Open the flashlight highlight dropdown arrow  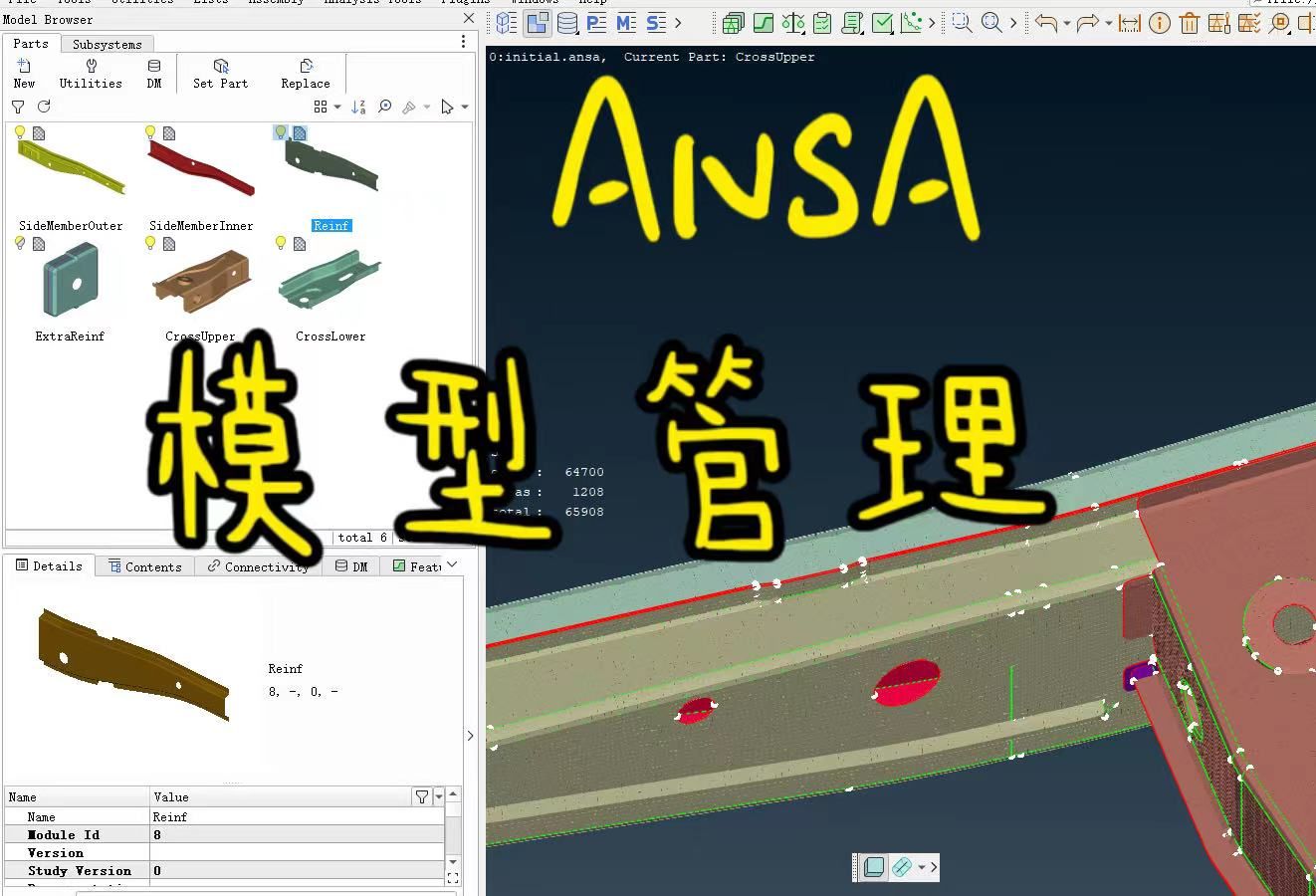pyautogui.click(x=427, y=108)
